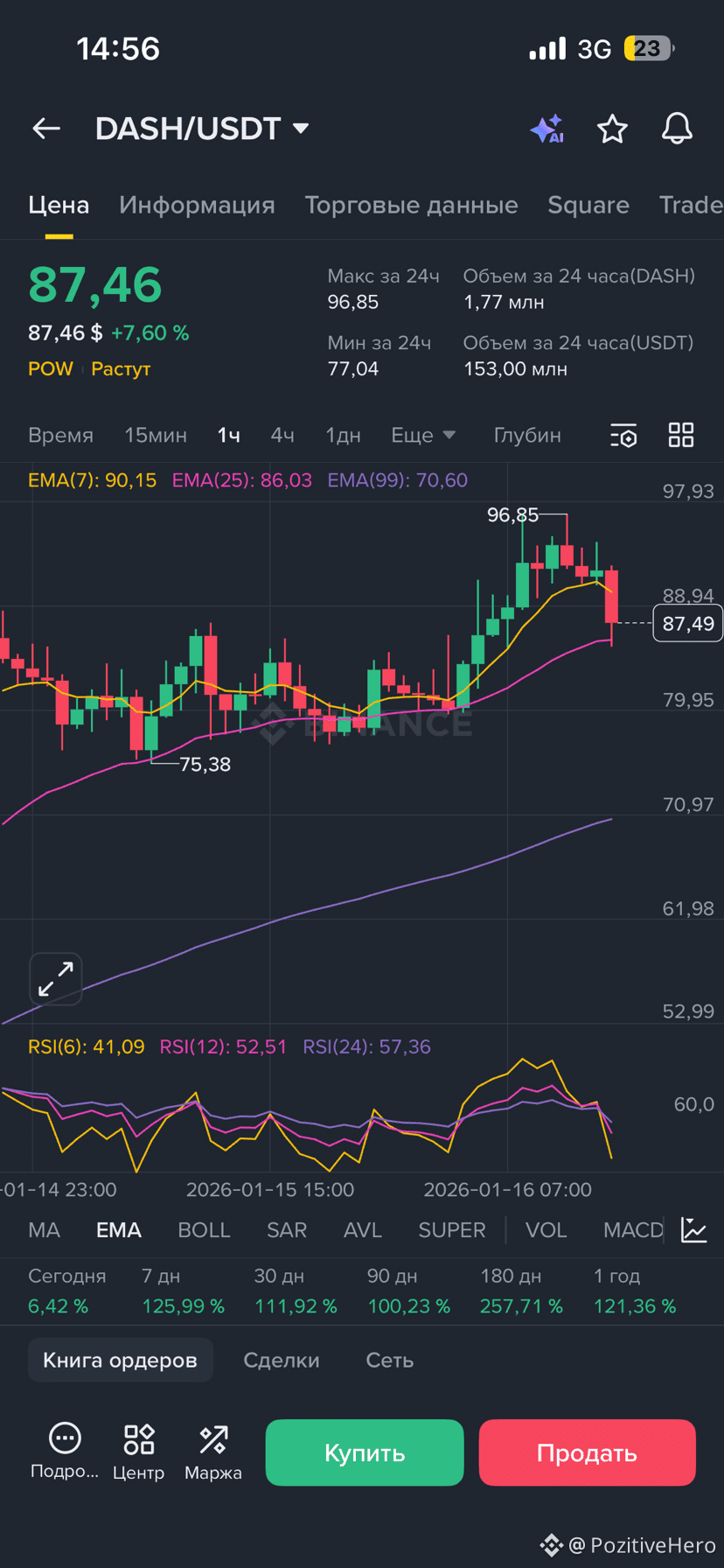The height and width of the screenshot is (1568, 724).
Task: Switch to the Цена tab
Action: coord(59,205)
